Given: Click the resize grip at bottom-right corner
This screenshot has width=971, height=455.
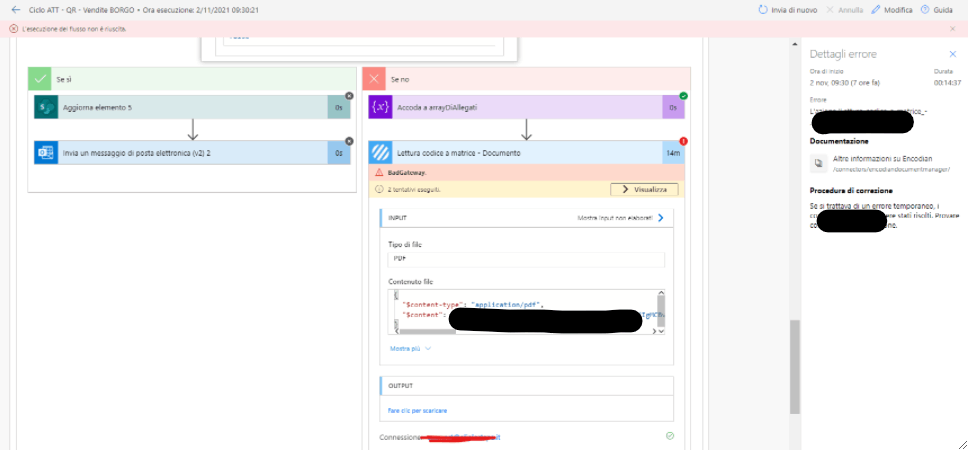Looking at the screenshot, I should pos(962,444).
